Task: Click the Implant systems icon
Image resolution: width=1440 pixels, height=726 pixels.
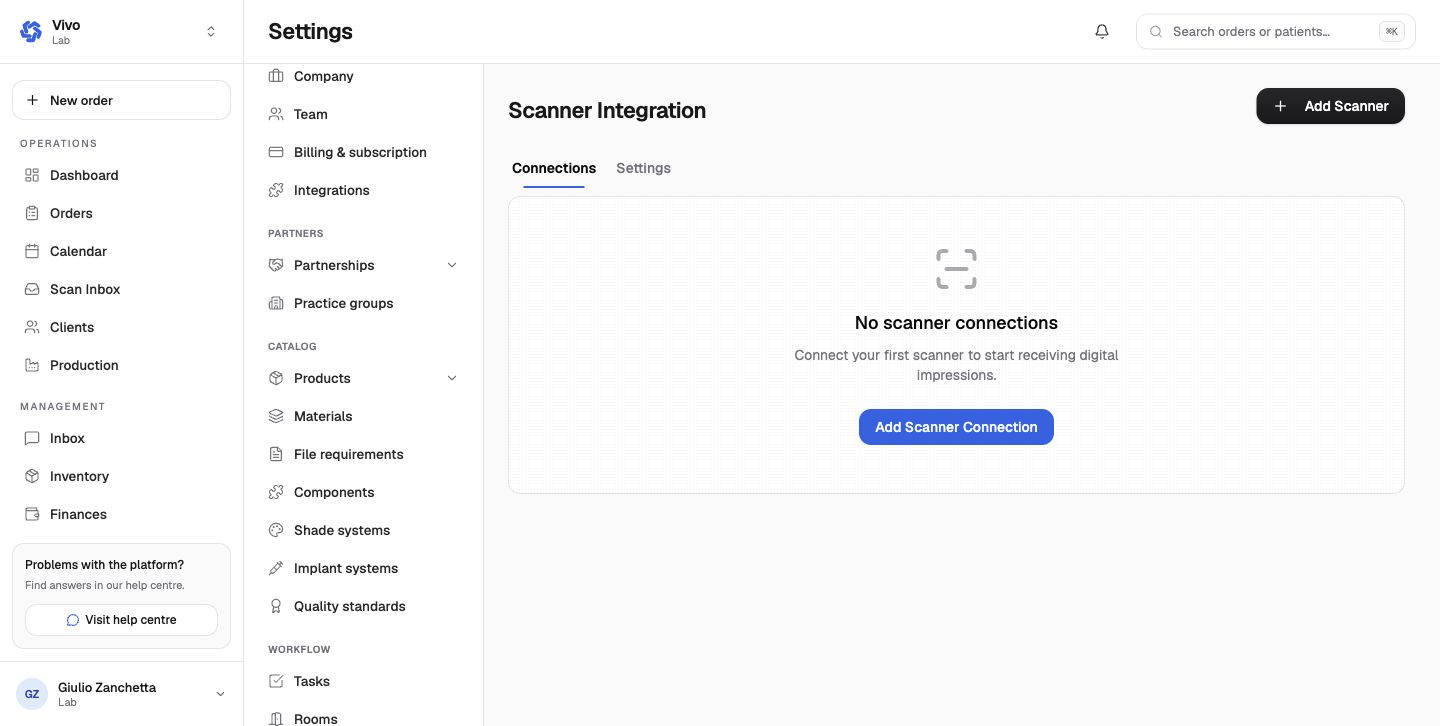Action: tap(276, 568)
